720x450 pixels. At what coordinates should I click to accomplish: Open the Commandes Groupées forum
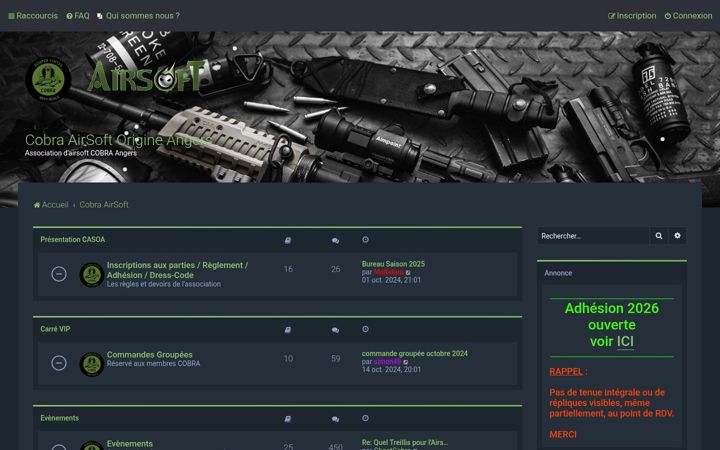[150, 354]
